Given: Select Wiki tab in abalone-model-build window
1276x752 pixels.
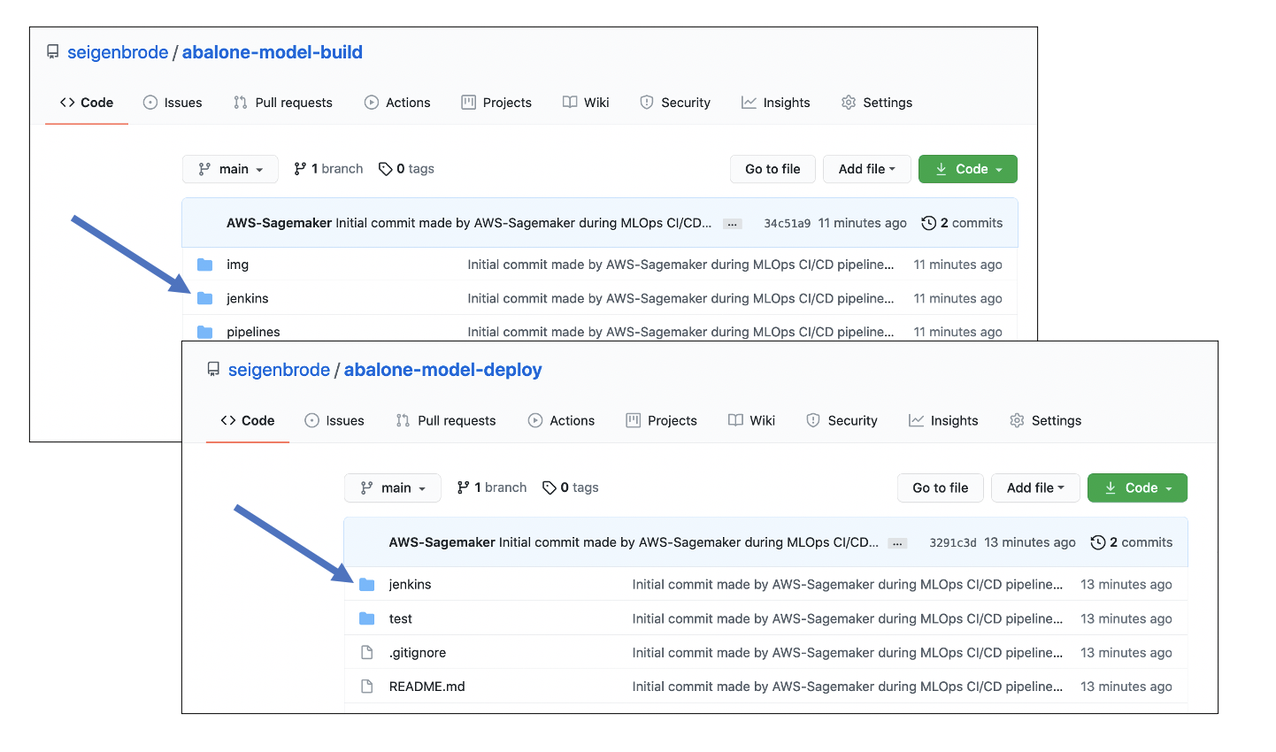Looking at the screenshot, I should pyautogui.click(x=586, y=102).
